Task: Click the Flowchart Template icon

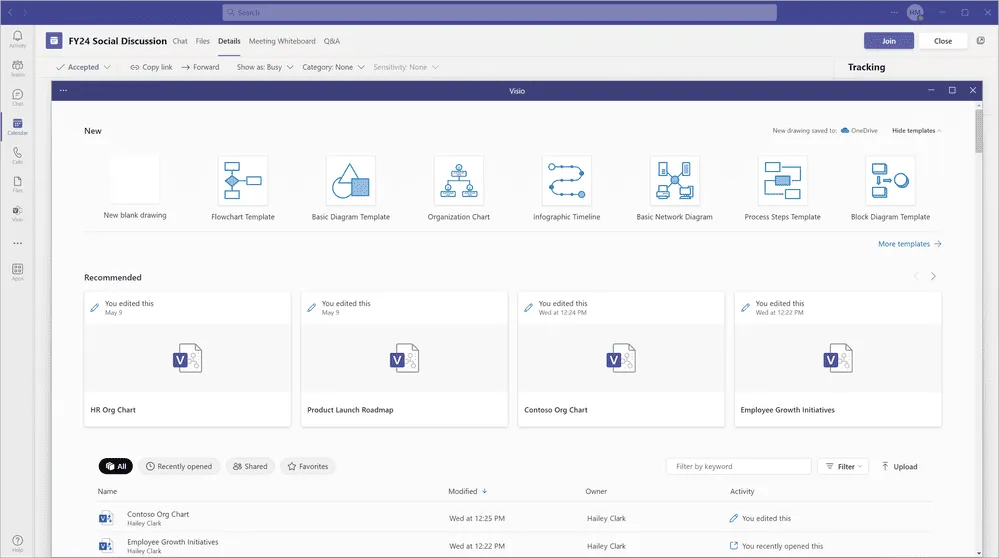Action: pos(243,181)
